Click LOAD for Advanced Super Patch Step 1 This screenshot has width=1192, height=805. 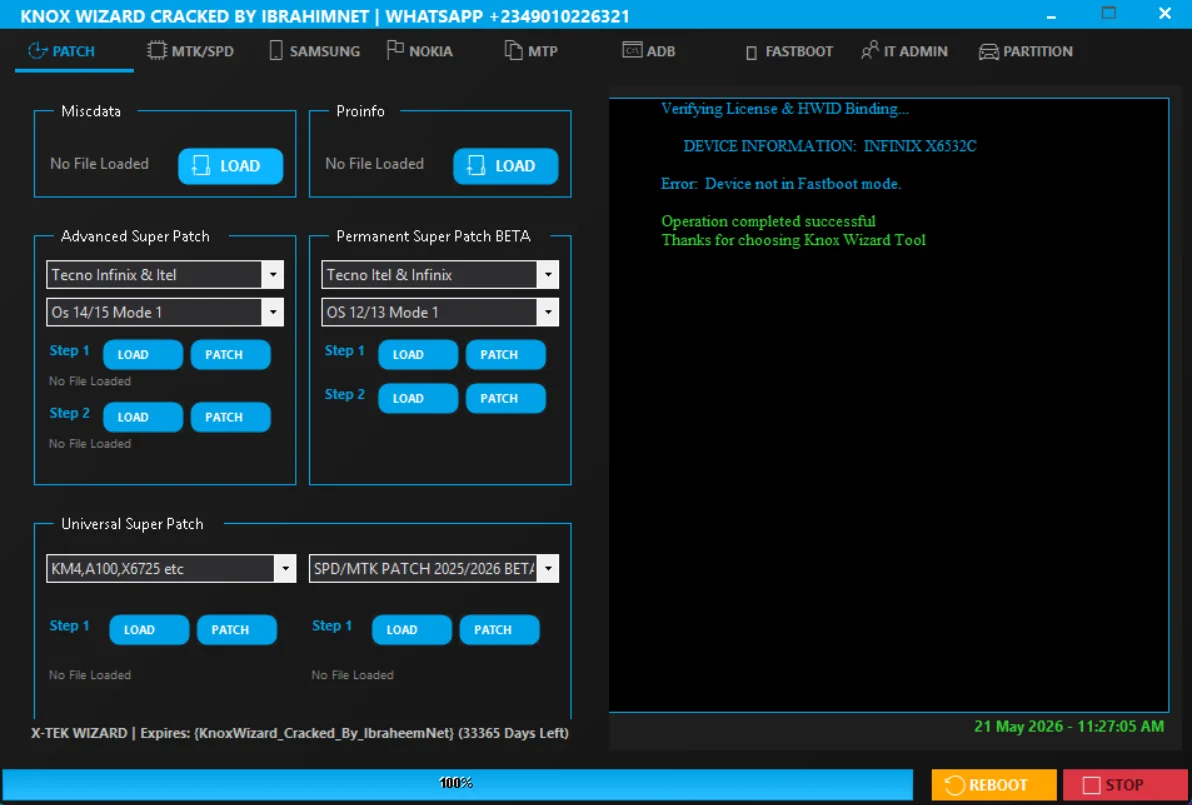143,354
